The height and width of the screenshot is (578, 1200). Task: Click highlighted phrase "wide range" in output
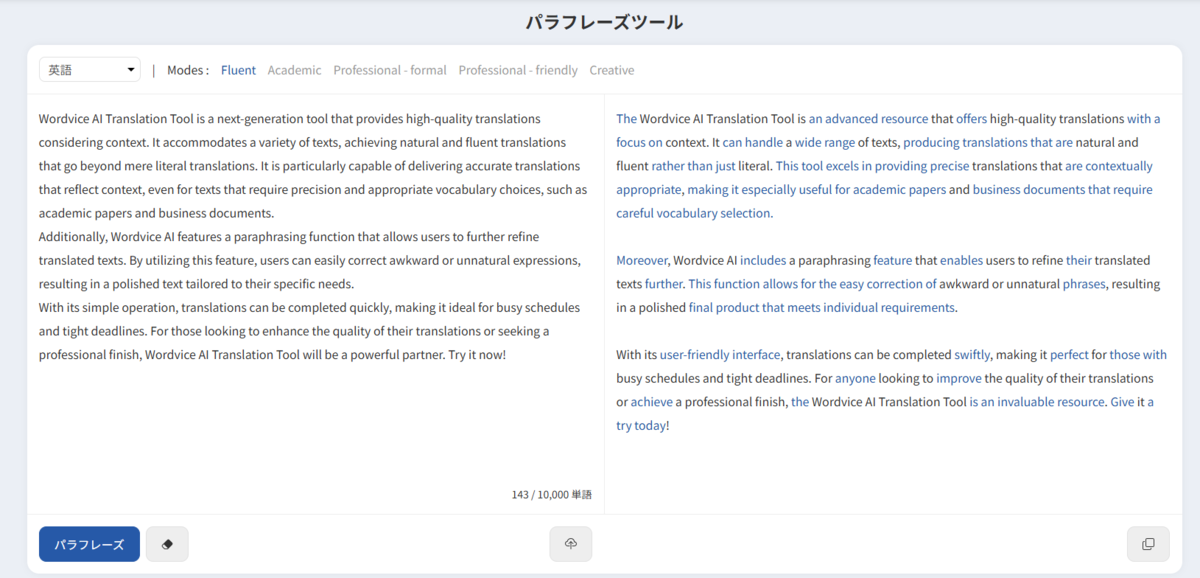825,142
